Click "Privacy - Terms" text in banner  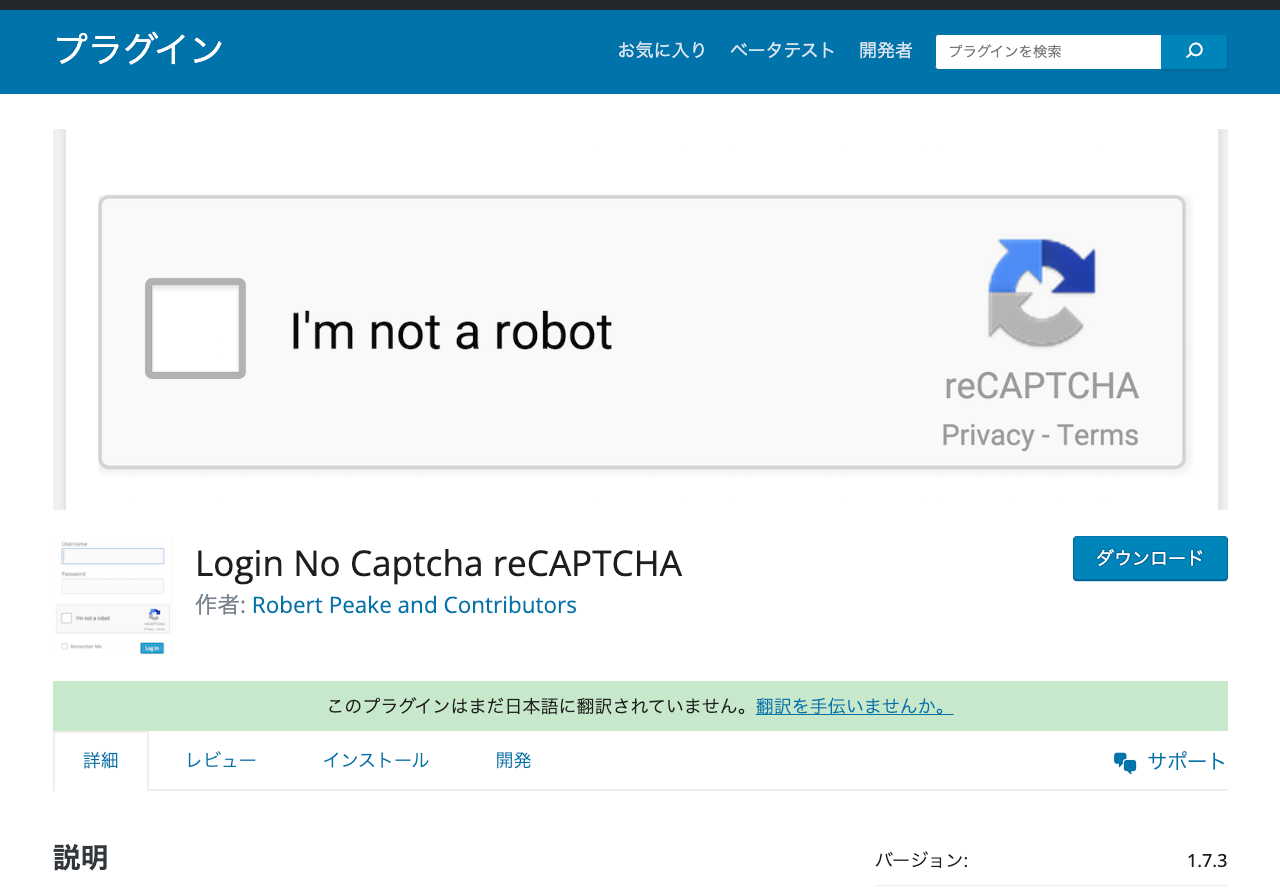coord(1040,435)
